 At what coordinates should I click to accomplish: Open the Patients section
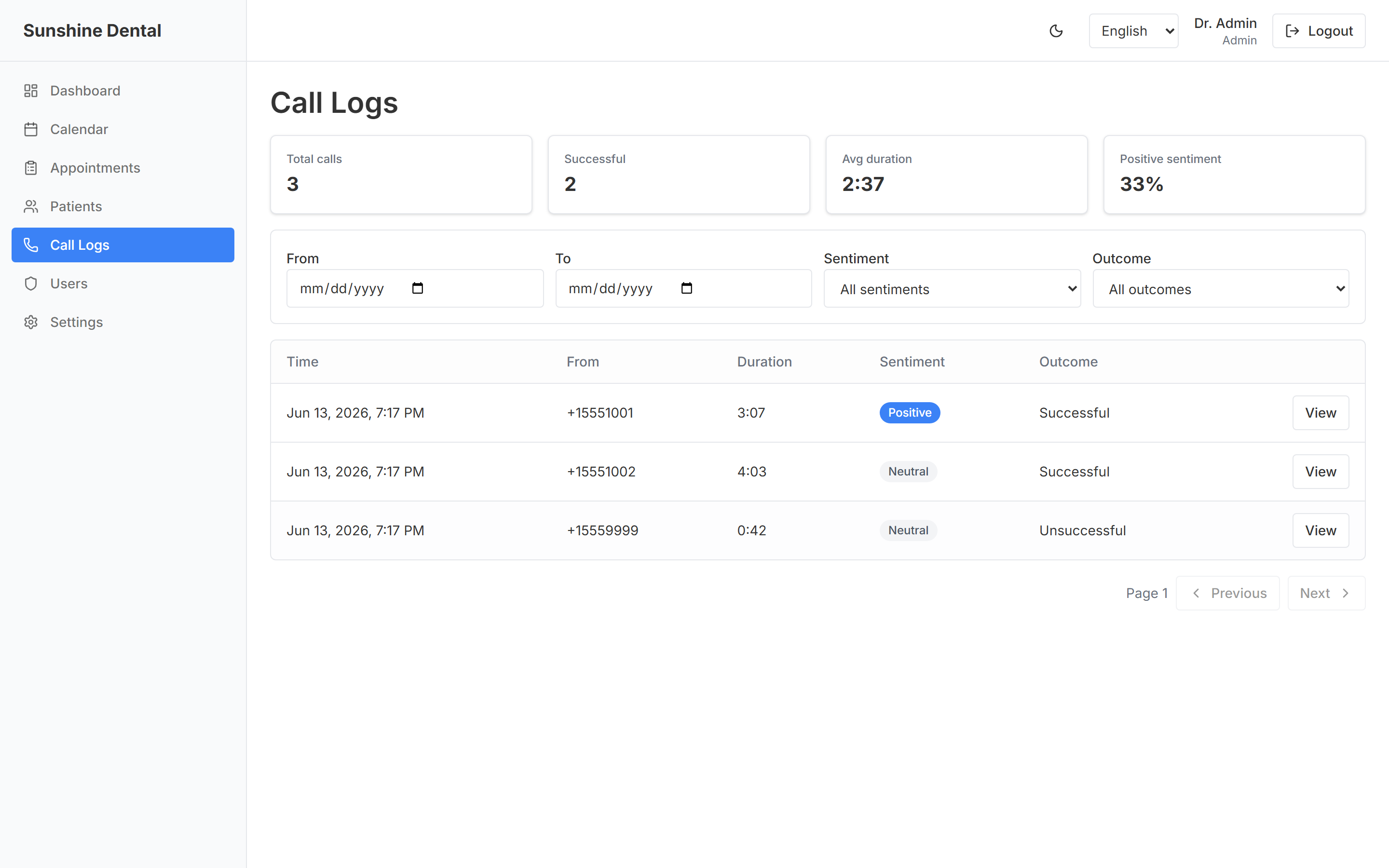point(123,206)
